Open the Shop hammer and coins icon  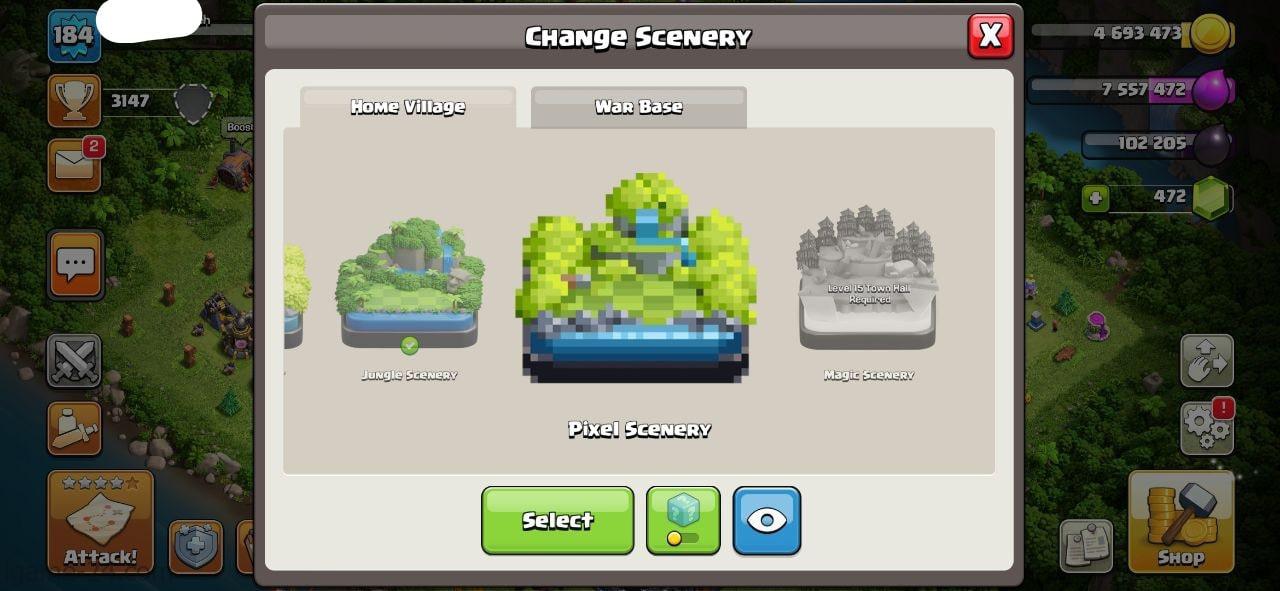(1181, 521)
